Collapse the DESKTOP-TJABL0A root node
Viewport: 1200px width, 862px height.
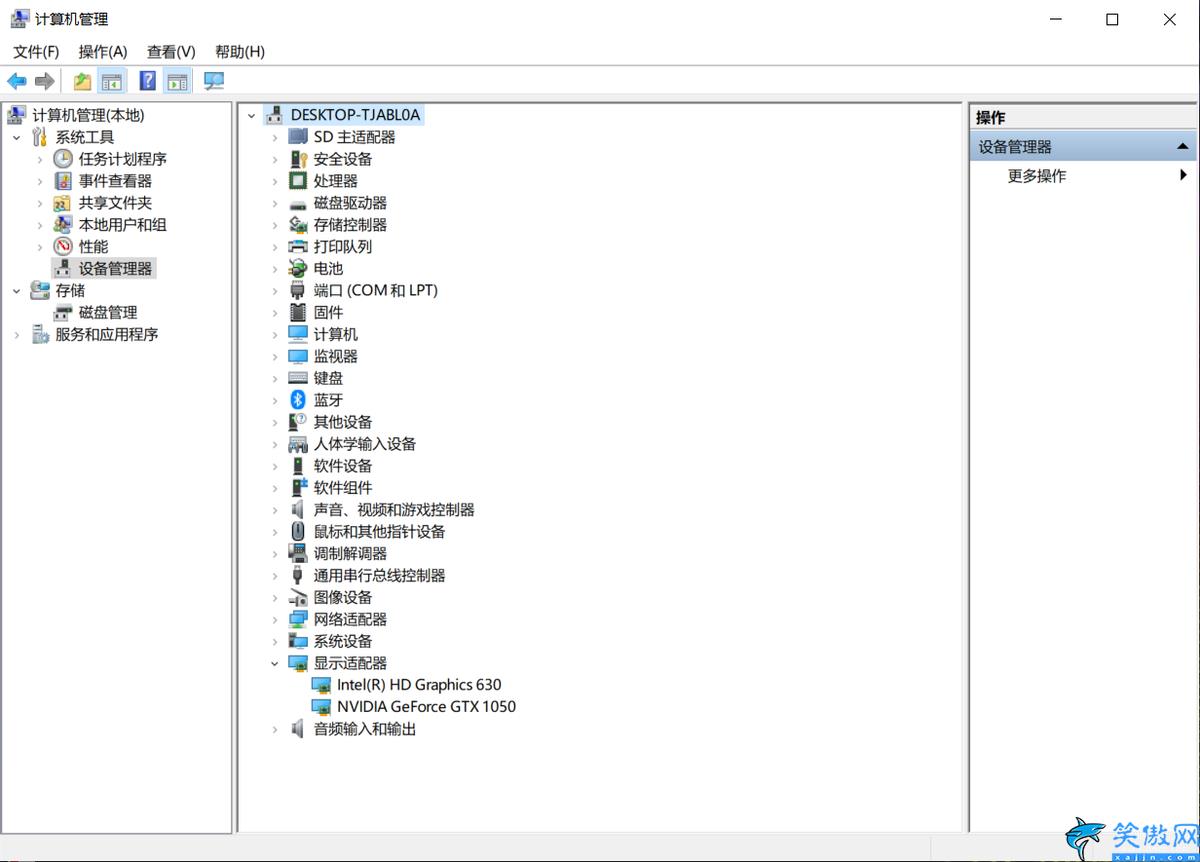251,116
